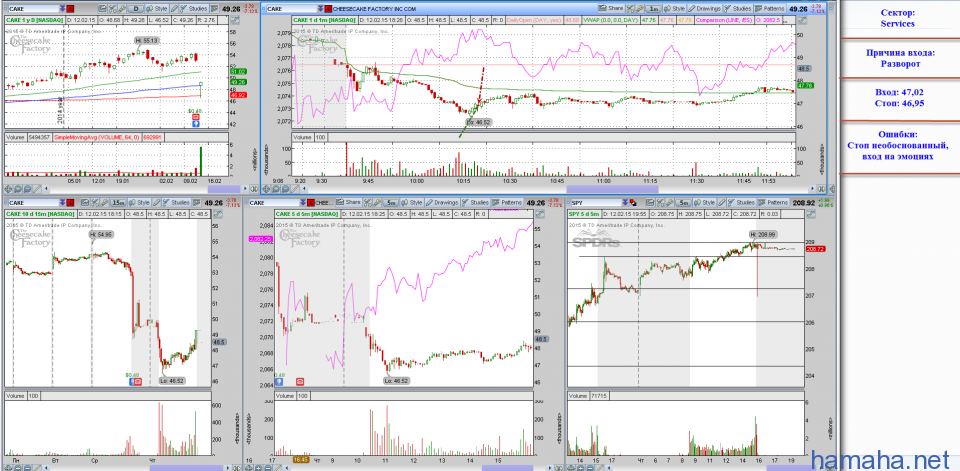Click chart mode icon right of daily status line

(x=234, y=20)
